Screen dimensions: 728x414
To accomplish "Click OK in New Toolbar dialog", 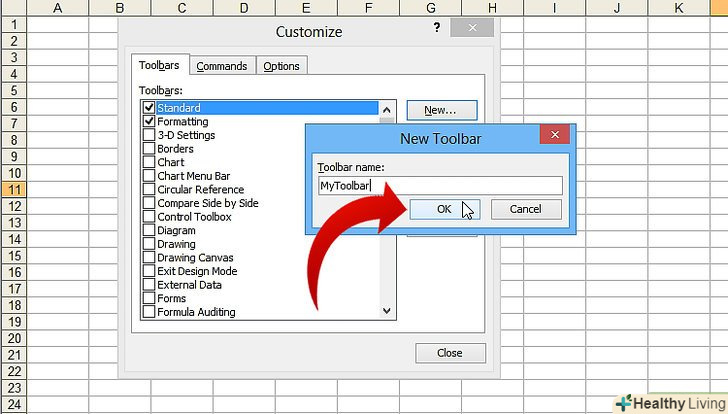I will [x=444, y=210].
